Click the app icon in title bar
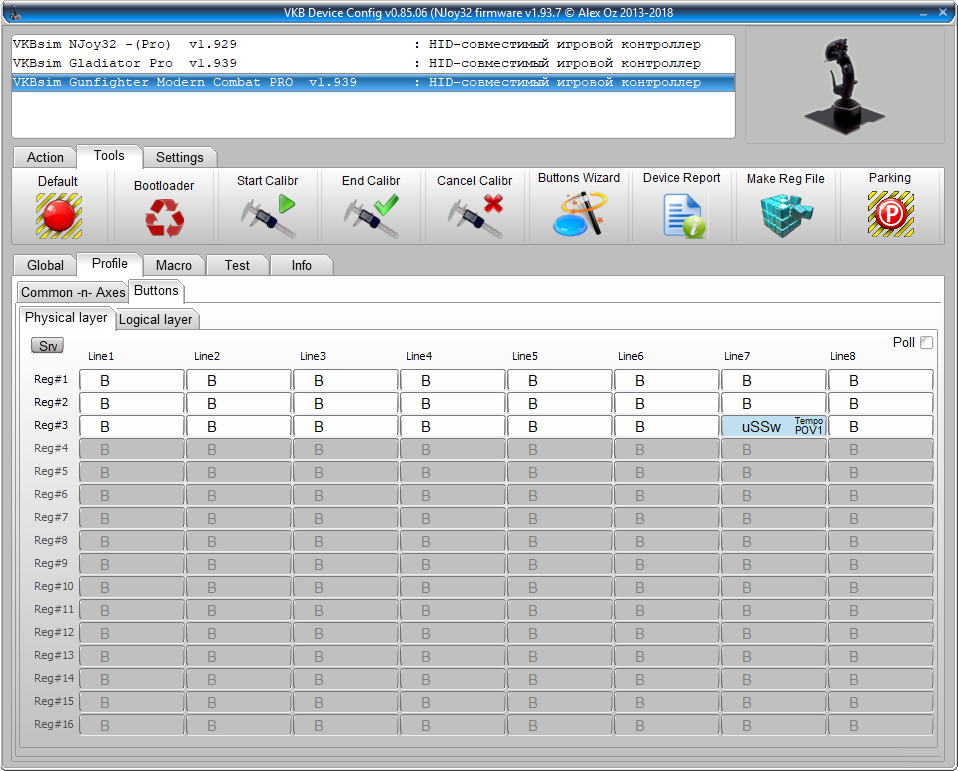Image resolution: width=958 pixels, height=771 pixels. pos(13,12)
